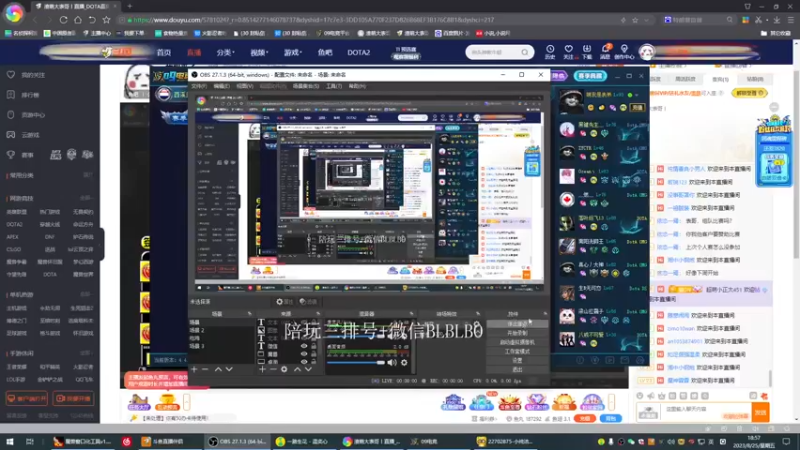The image size is (800, 450).
Task: Open audio settings gear in the OBS mixer
Action: [x=404, y=362]
